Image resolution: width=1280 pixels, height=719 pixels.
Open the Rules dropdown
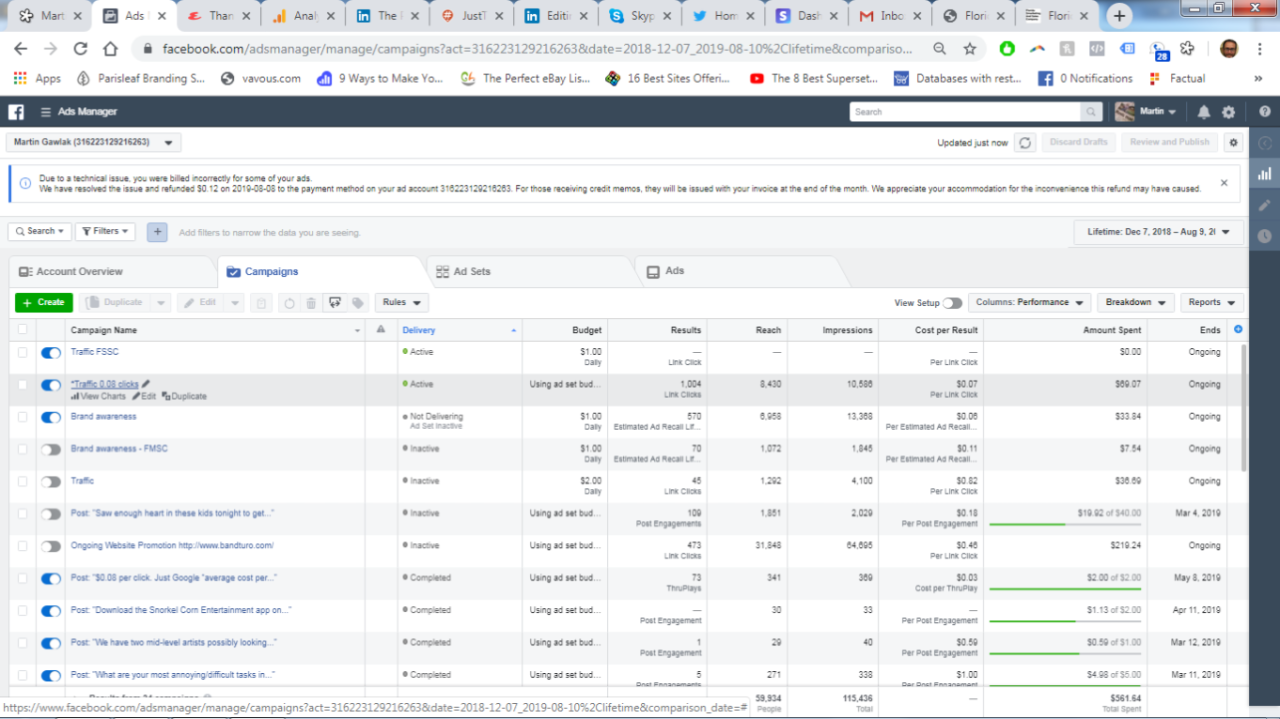[402, 302]
